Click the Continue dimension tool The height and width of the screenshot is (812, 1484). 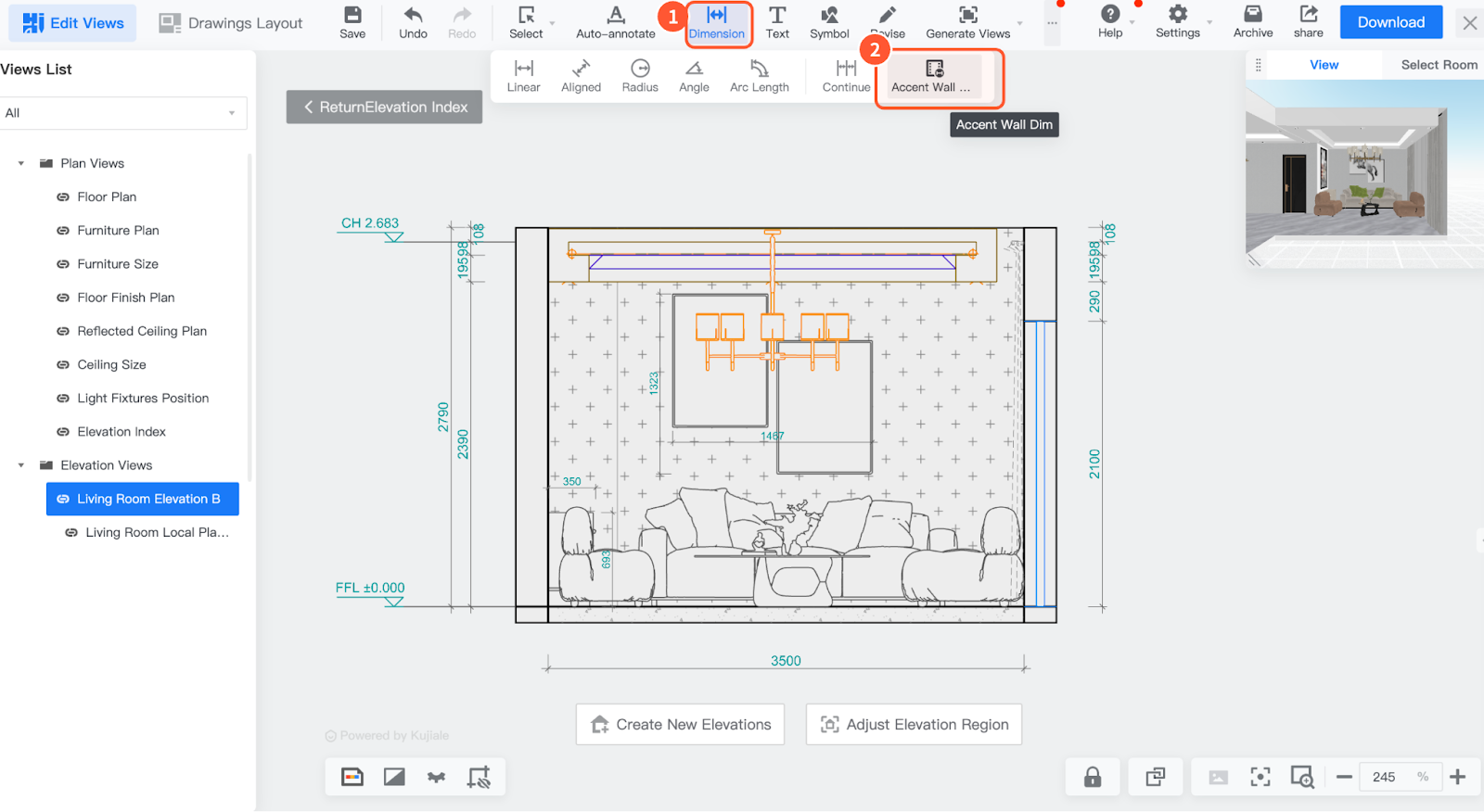click(x=846, y=76)
